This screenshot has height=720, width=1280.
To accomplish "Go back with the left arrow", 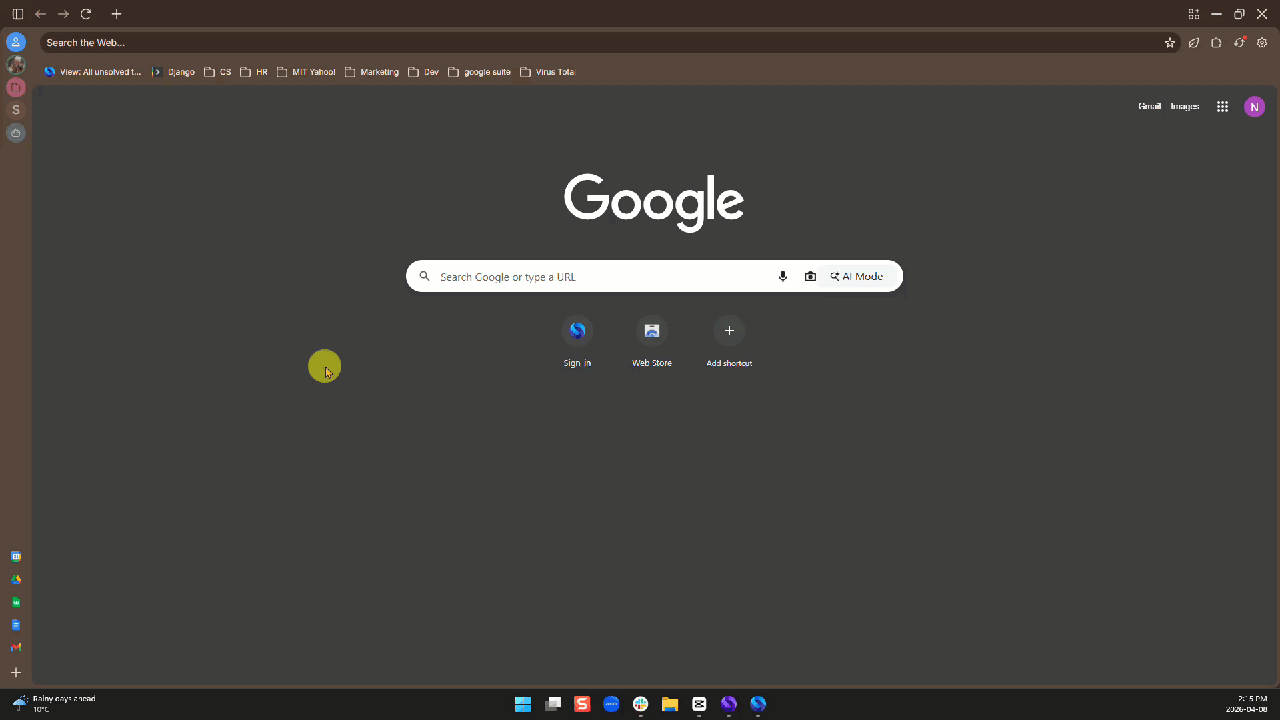I will (x=40, y=14).
